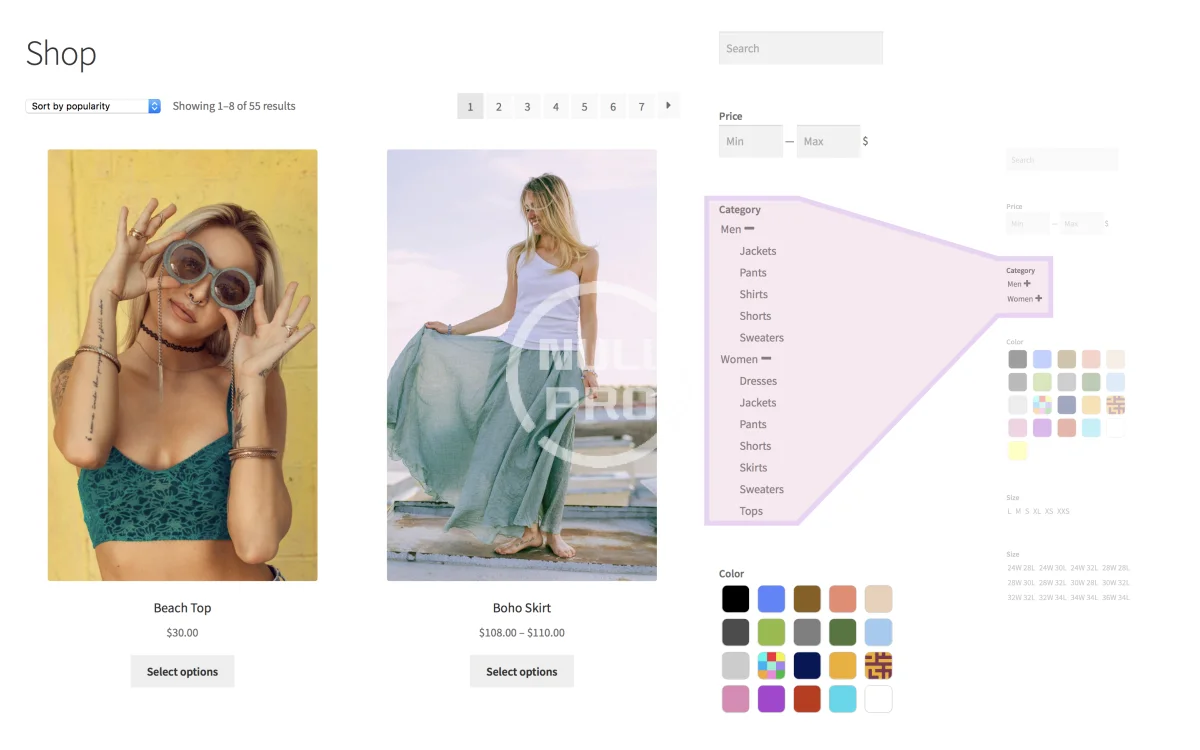
Task: Collapse the Men category minus icon
Action: [749, 229]
